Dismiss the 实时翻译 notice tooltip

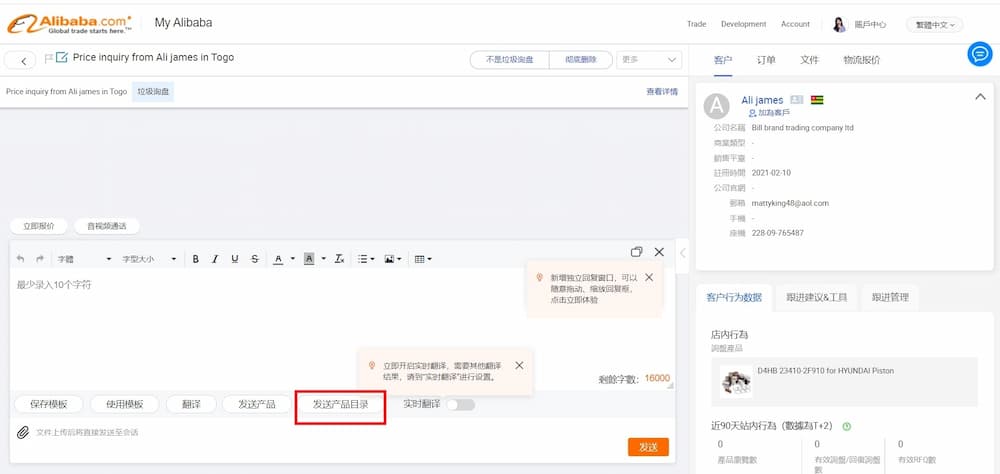[519, 366]
